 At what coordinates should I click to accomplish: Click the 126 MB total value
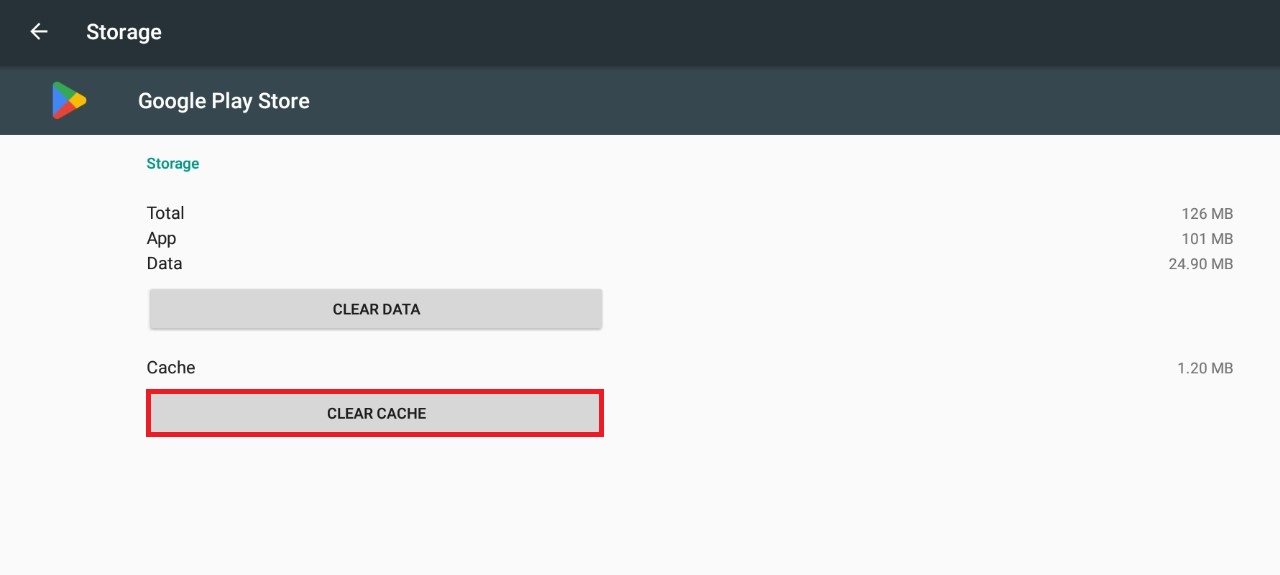[x=1207, y=214]
